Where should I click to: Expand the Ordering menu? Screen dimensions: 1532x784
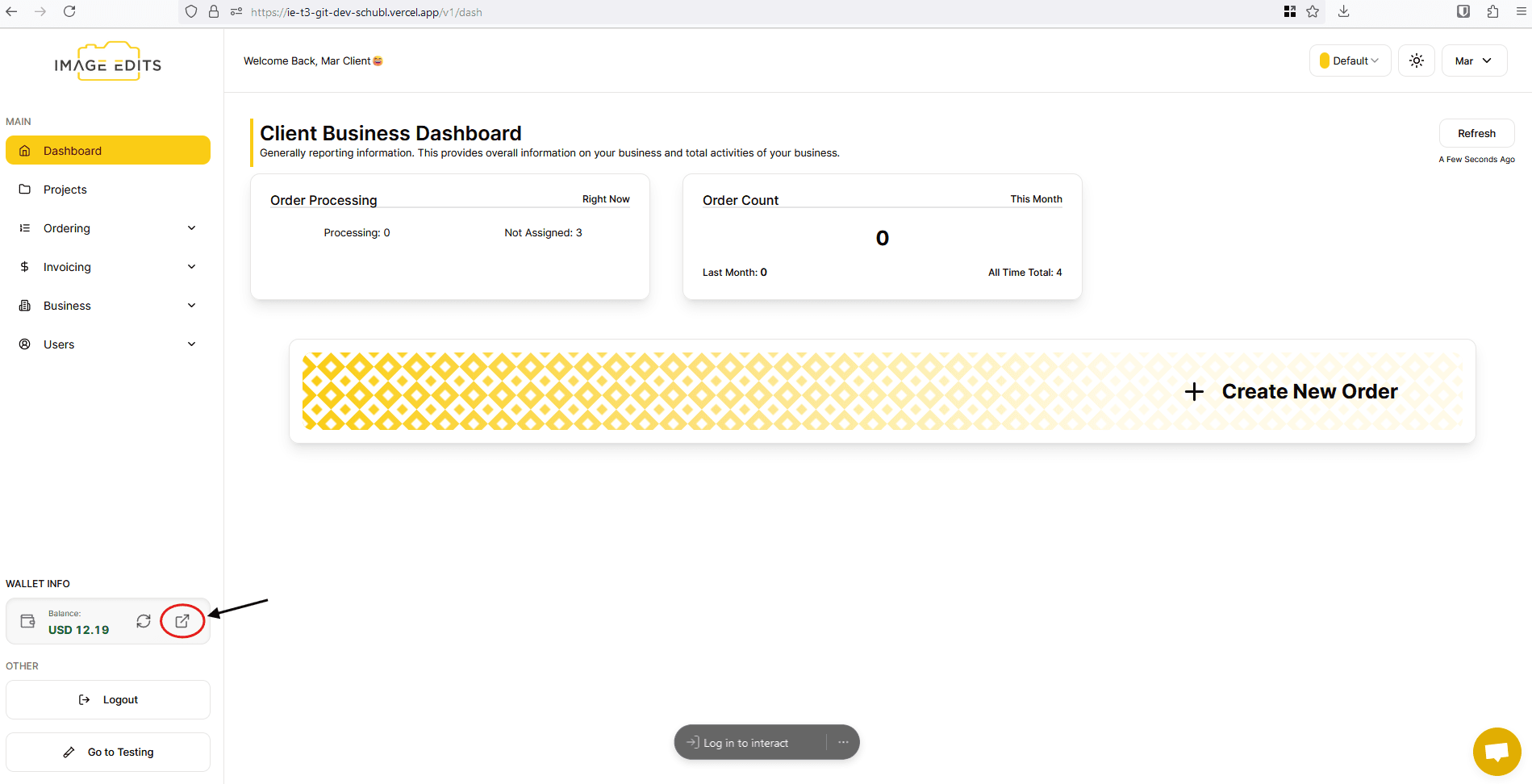pos(108,228)
